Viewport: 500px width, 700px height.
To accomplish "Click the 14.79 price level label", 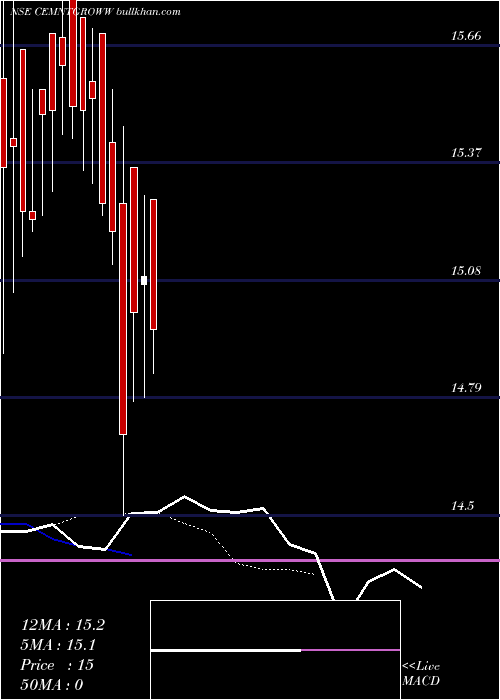I will click(466, 388).
